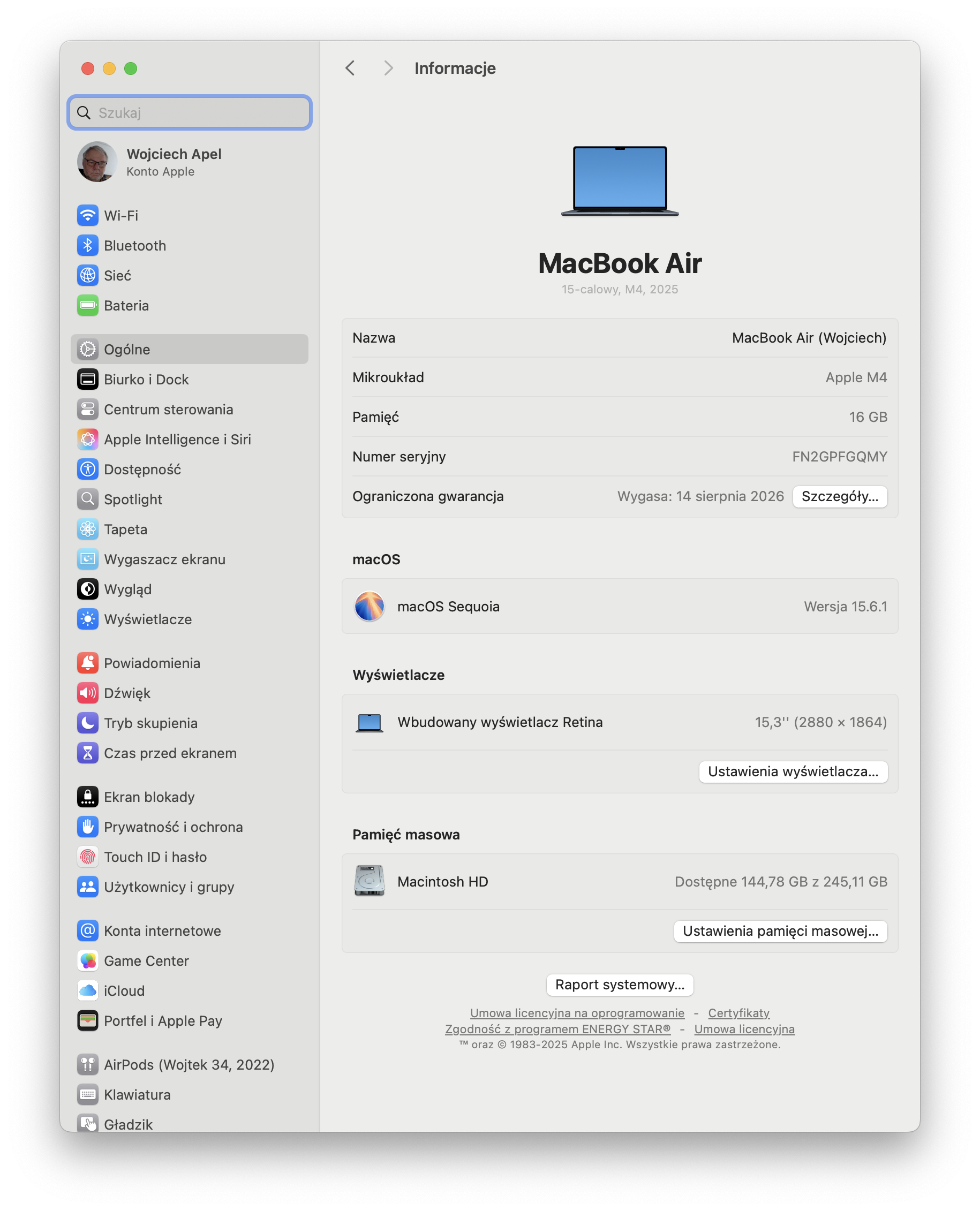The image size is (980, 1211).
Task: Open Portfel i Apple Pay icon
Action: (x=87, y=1020)
